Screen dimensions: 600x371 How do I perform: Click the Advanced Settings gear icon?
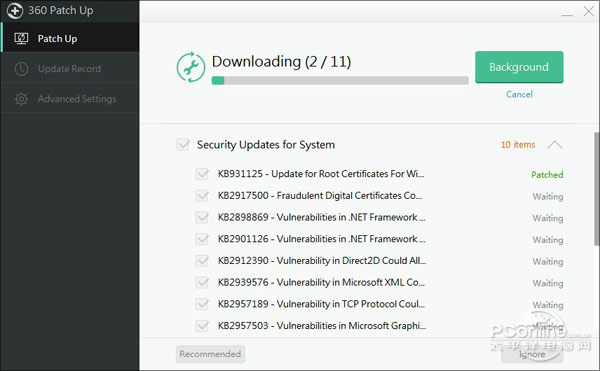click(21, 99)
